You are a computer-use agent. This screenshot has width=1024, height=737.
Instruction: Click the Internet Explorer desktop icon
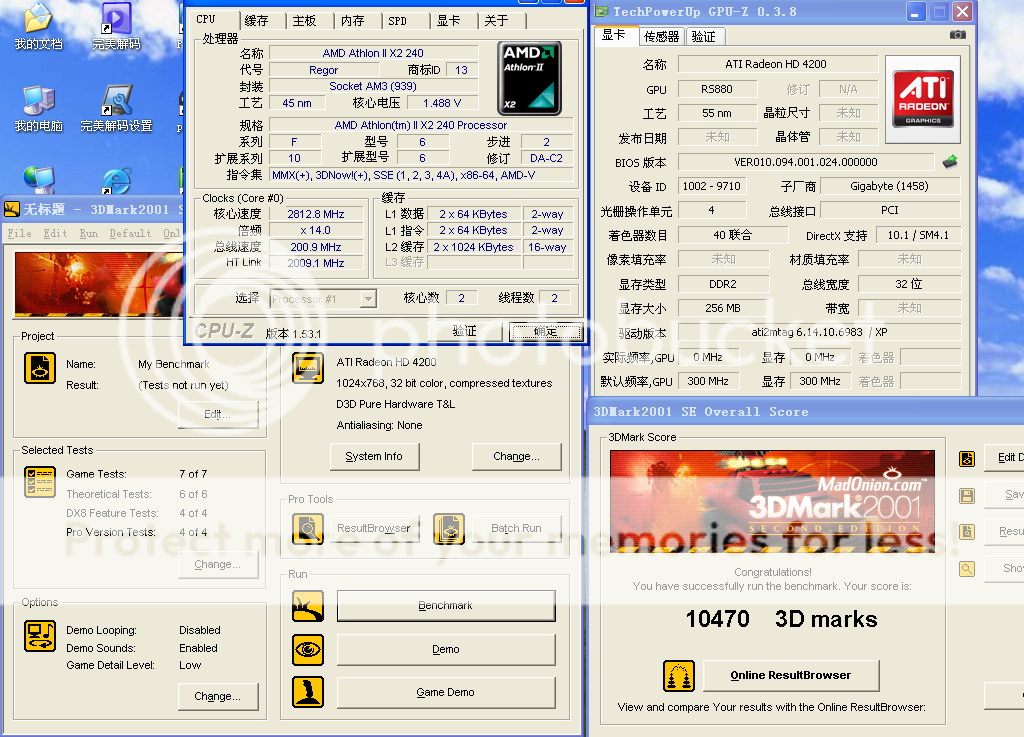click(116, 181)
